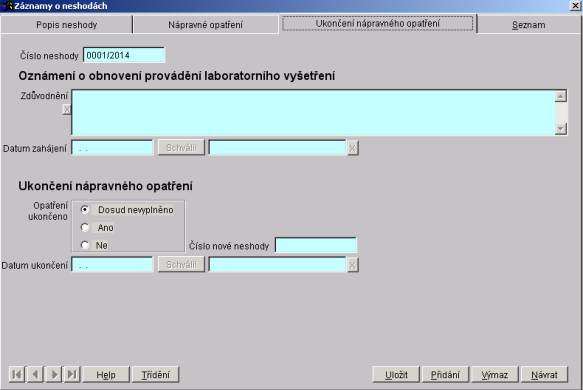Click the Uložit button
This screenshot has width=583, height=390.
tap(396, 374)
